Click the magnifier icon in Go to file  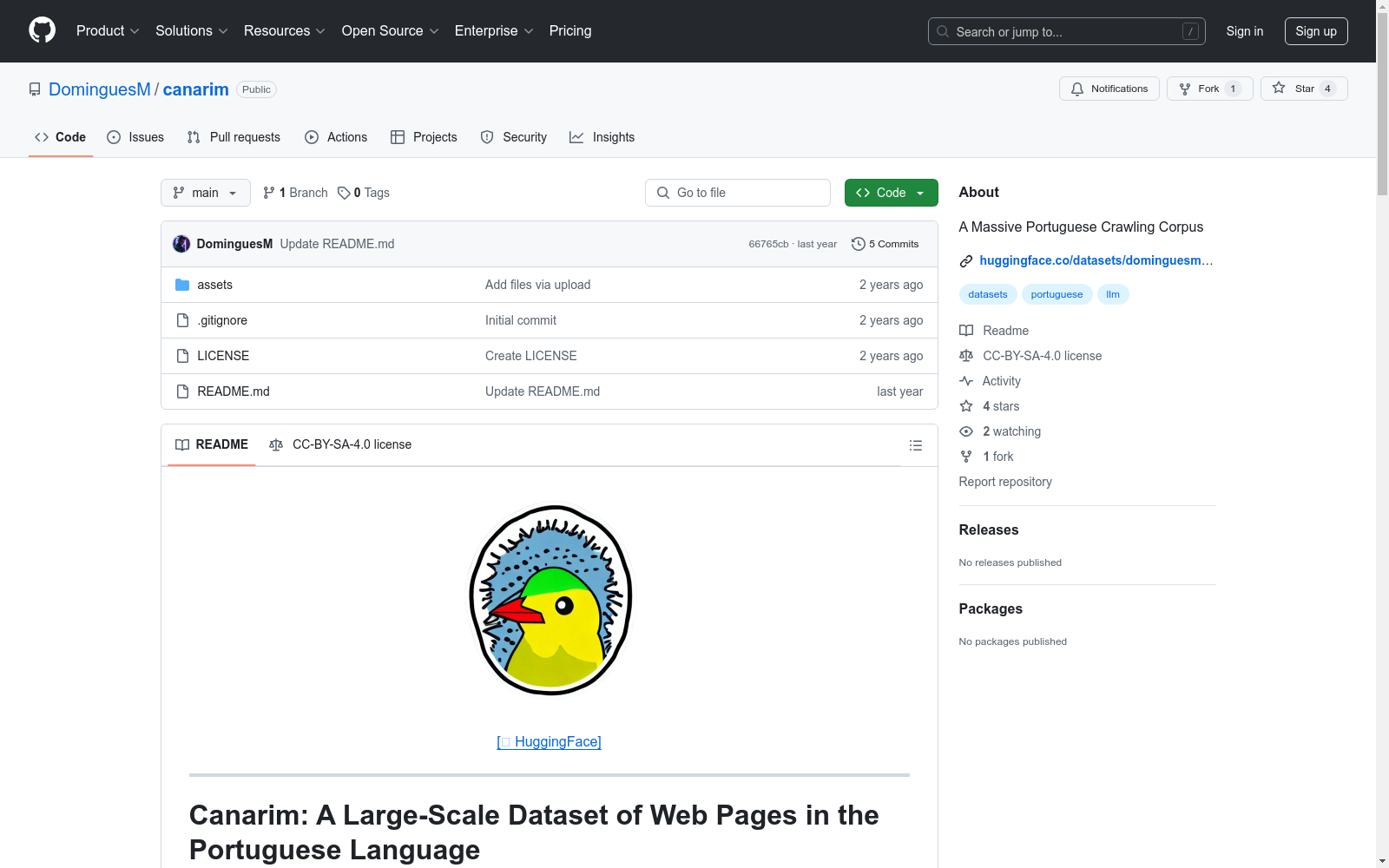[x=663, y=193]
